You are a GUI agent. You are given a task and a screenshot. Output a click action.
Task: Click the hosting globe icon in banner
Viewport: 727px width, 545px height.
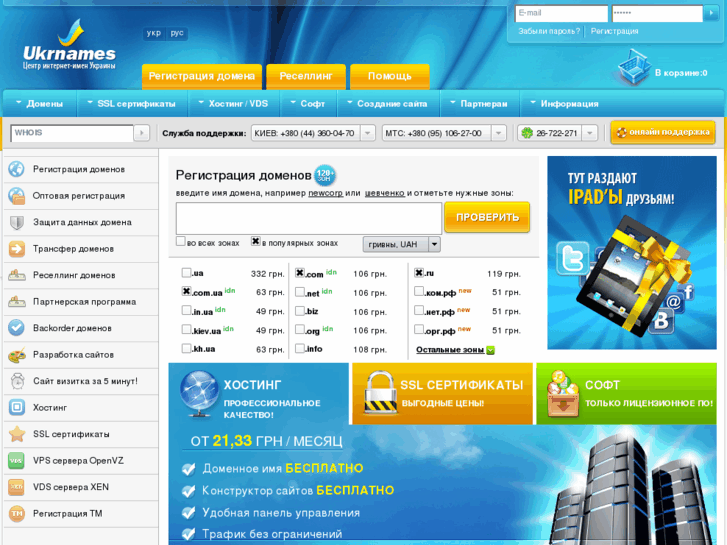(199, 393)
